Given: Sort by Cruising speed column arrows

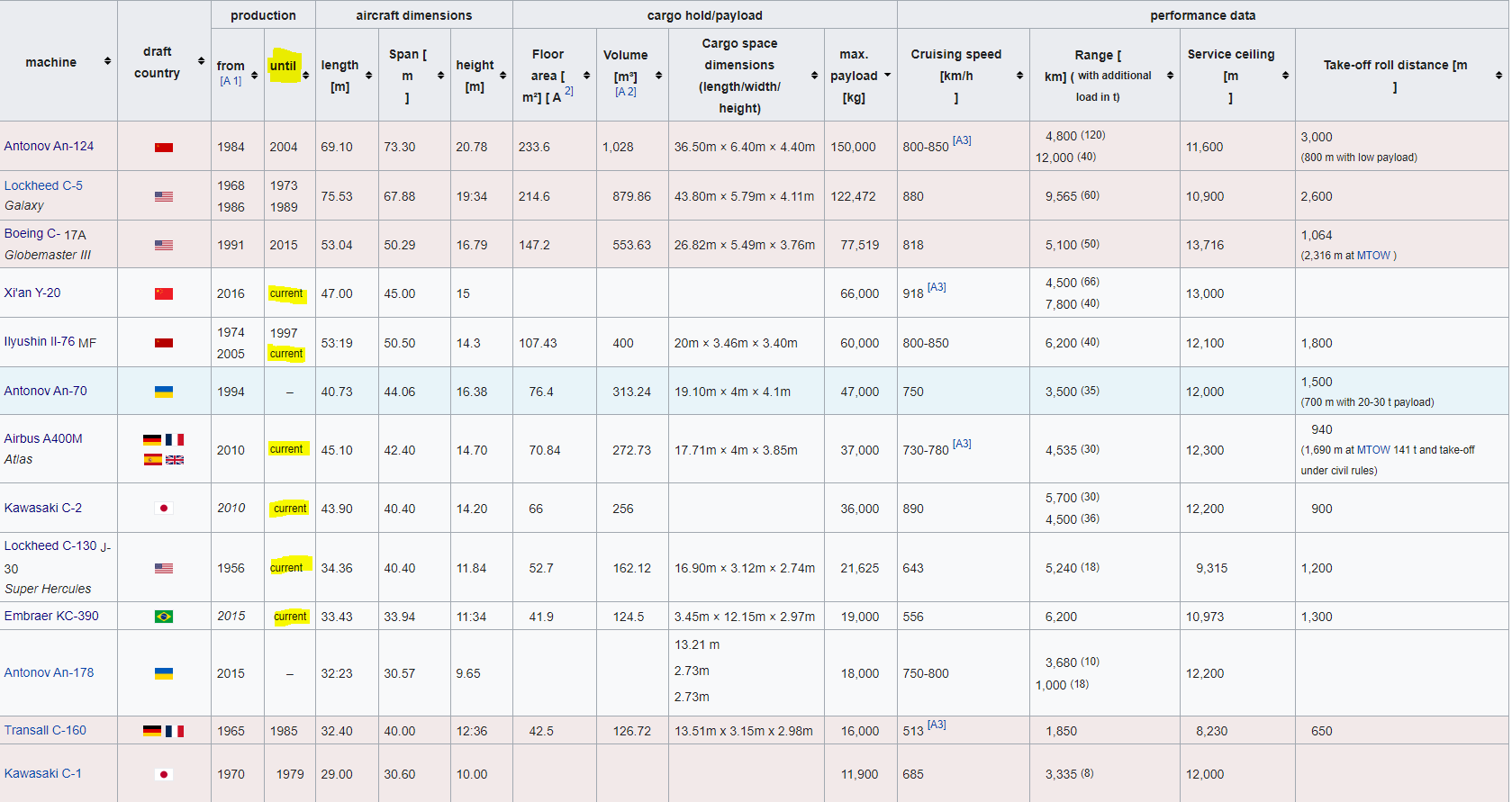Looking at the screenshot, I should [1019, 76].
